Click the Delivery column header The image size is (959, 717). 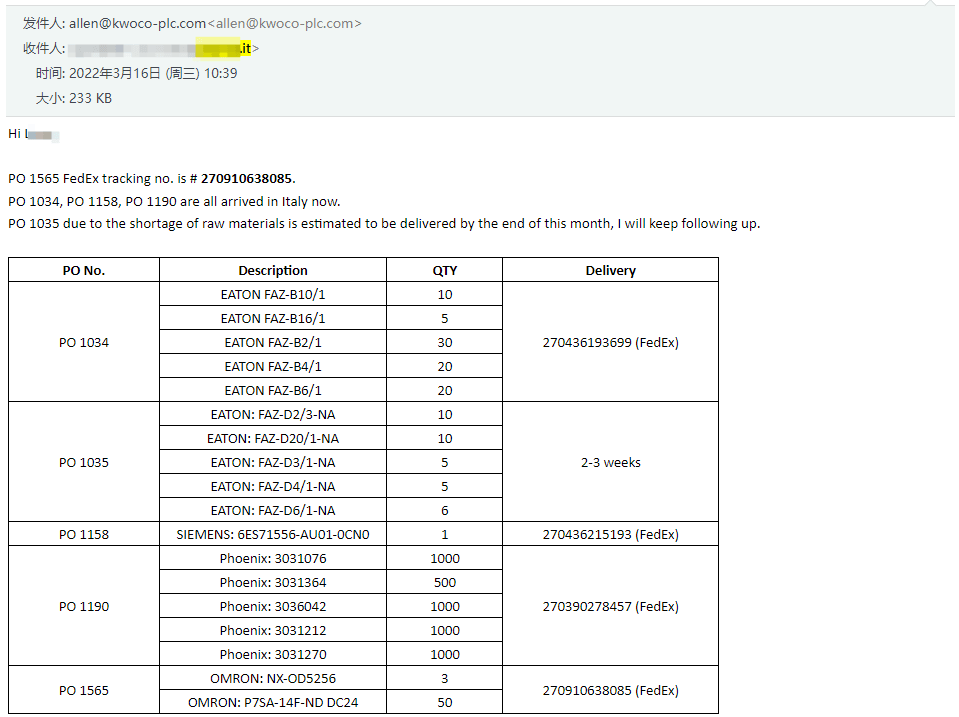click(610, 270)
